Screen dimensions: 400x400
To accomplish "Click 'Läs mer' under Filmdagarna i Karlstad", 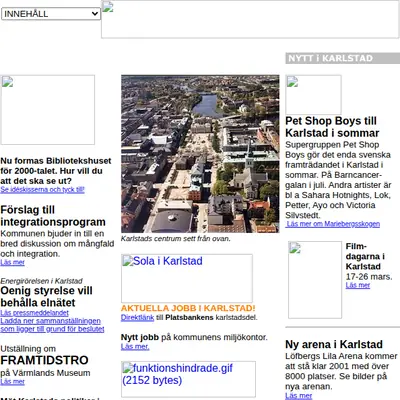I will [358, 285].
